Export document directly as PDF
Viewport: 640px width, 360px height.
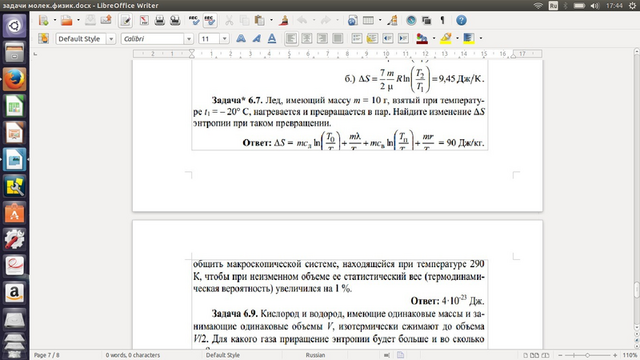click(144, 20)
